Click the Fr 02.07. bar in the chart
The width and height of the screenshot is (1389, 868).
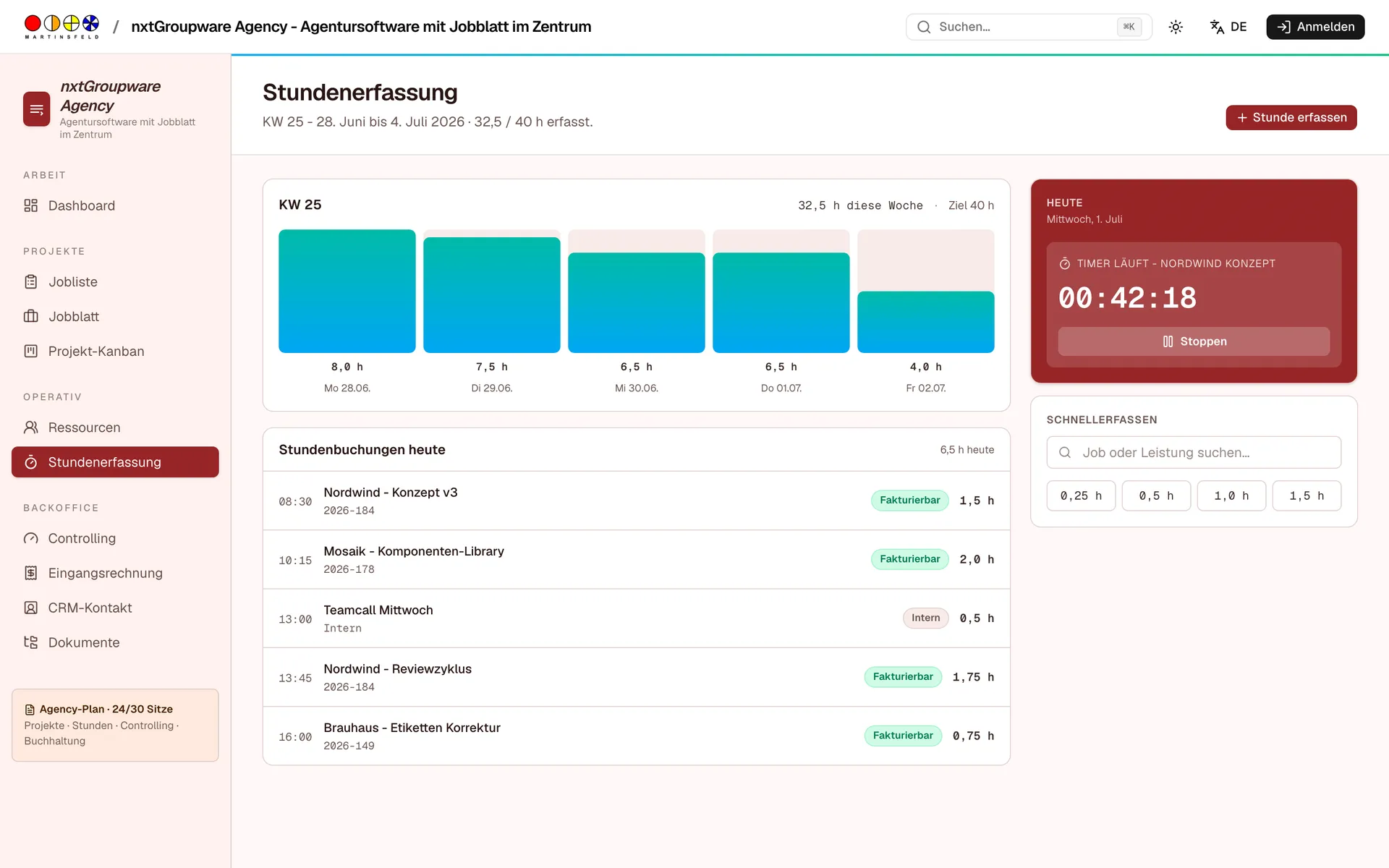[x=925, y=322]
